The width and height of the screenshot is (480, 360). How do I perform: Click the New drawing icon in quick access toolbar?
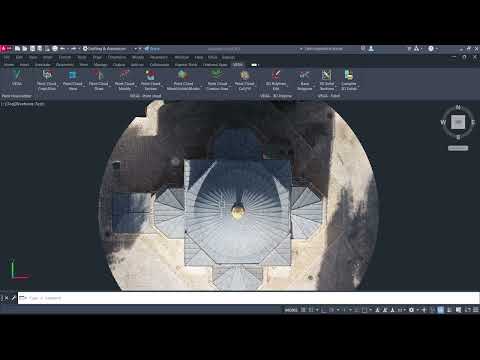click(x=17, y=49)
